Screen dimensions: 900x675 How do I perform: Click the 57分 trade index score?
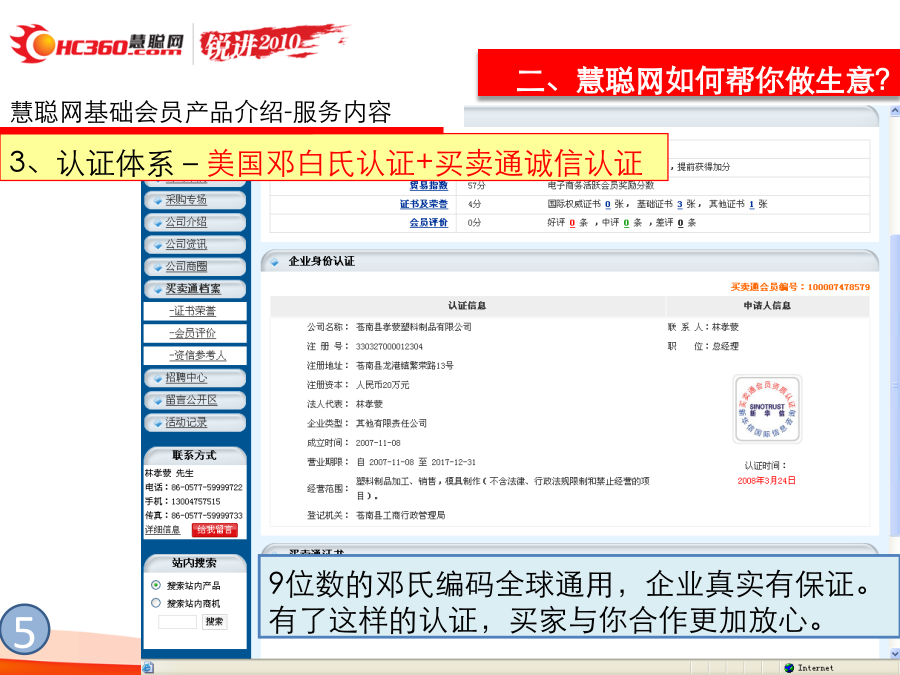(x=476, y=186)
